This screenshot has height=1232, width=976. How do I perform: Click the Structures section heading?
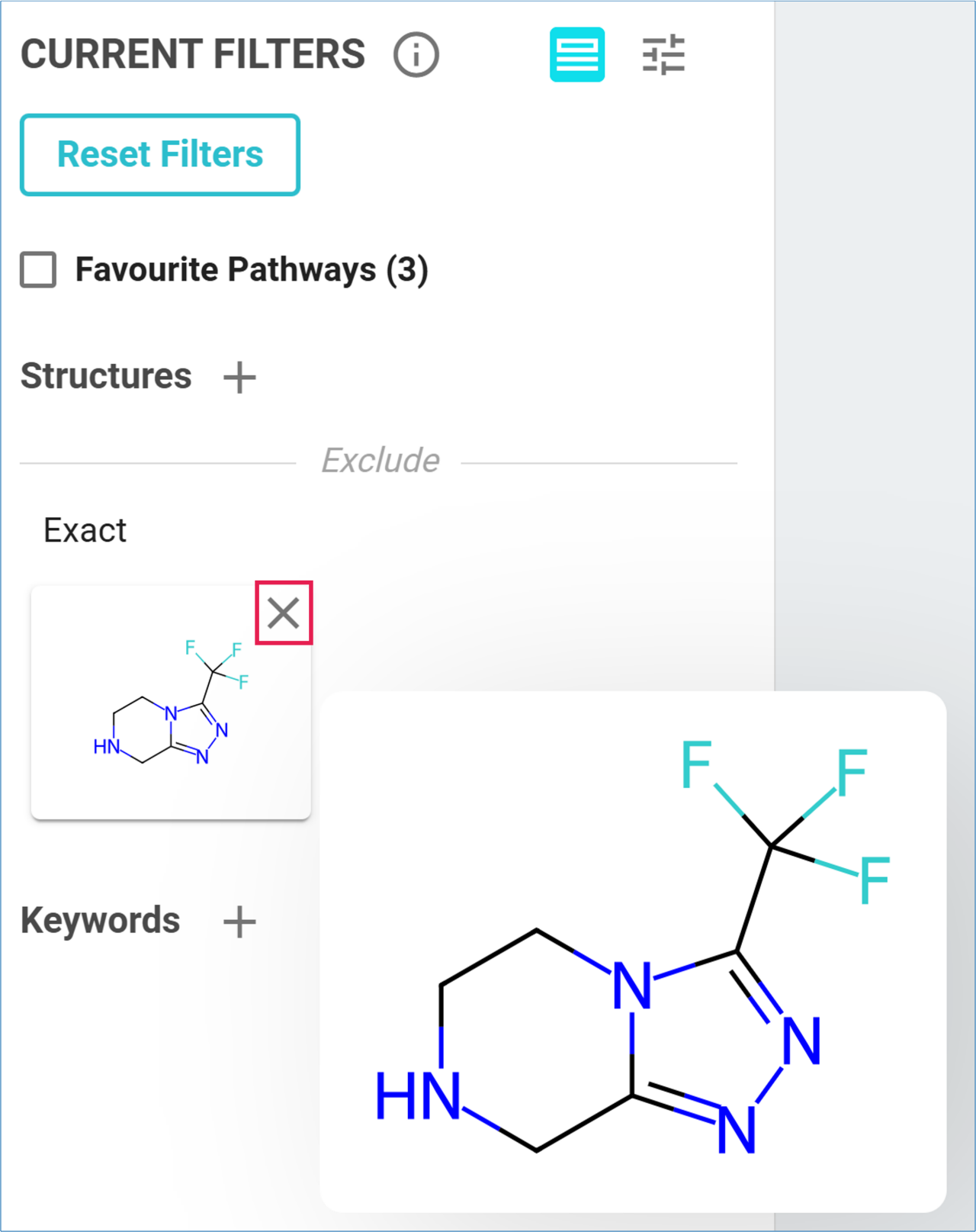pos(106,376)
